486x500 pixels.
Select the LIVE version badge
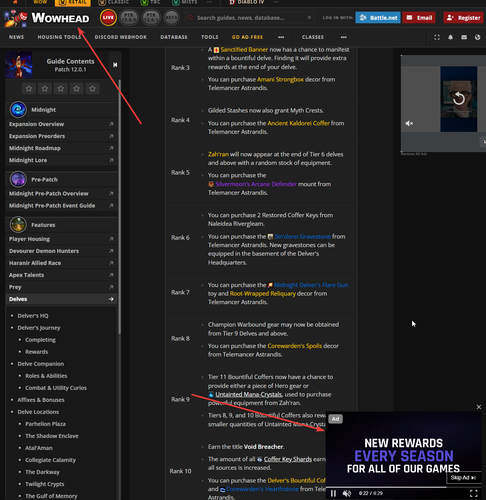click(108, 18)
